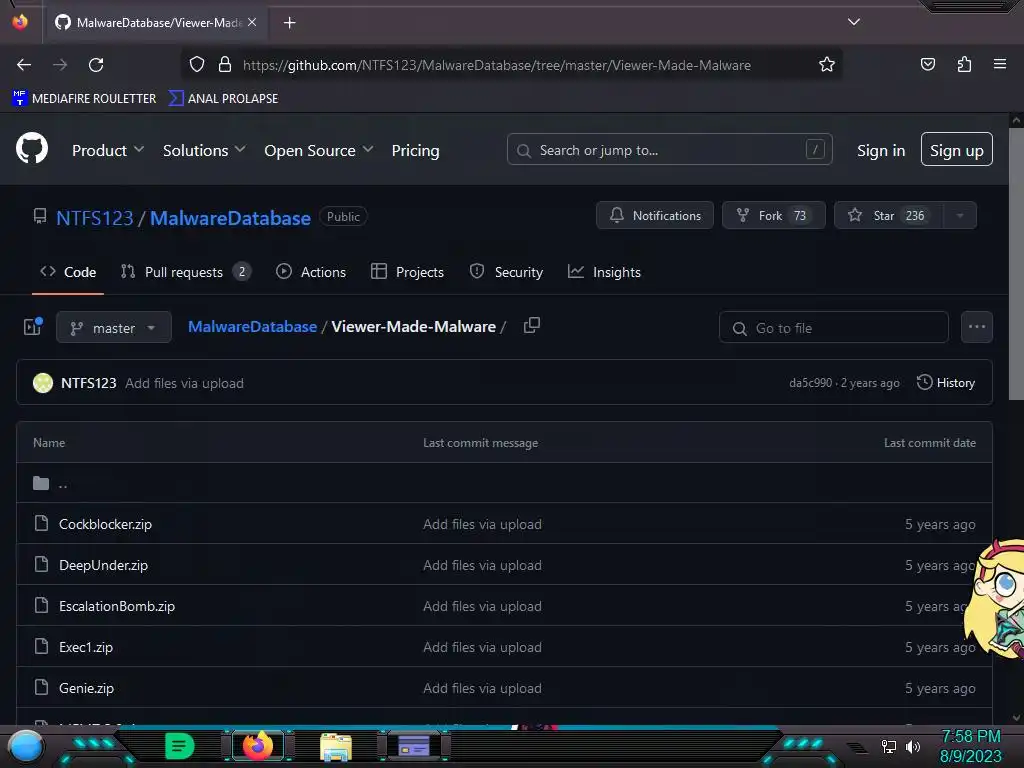Open the MalwareDatabase repository title link
Image resolution: width=1024 pixels, height=768 pixels.
231,217
